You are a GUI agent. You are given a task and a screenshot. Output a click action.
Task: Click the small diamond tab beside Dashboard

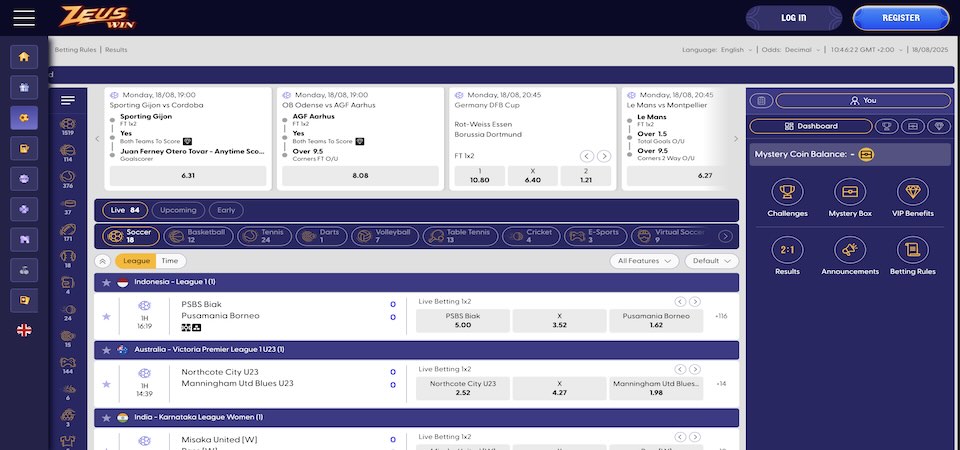point(939,126)
